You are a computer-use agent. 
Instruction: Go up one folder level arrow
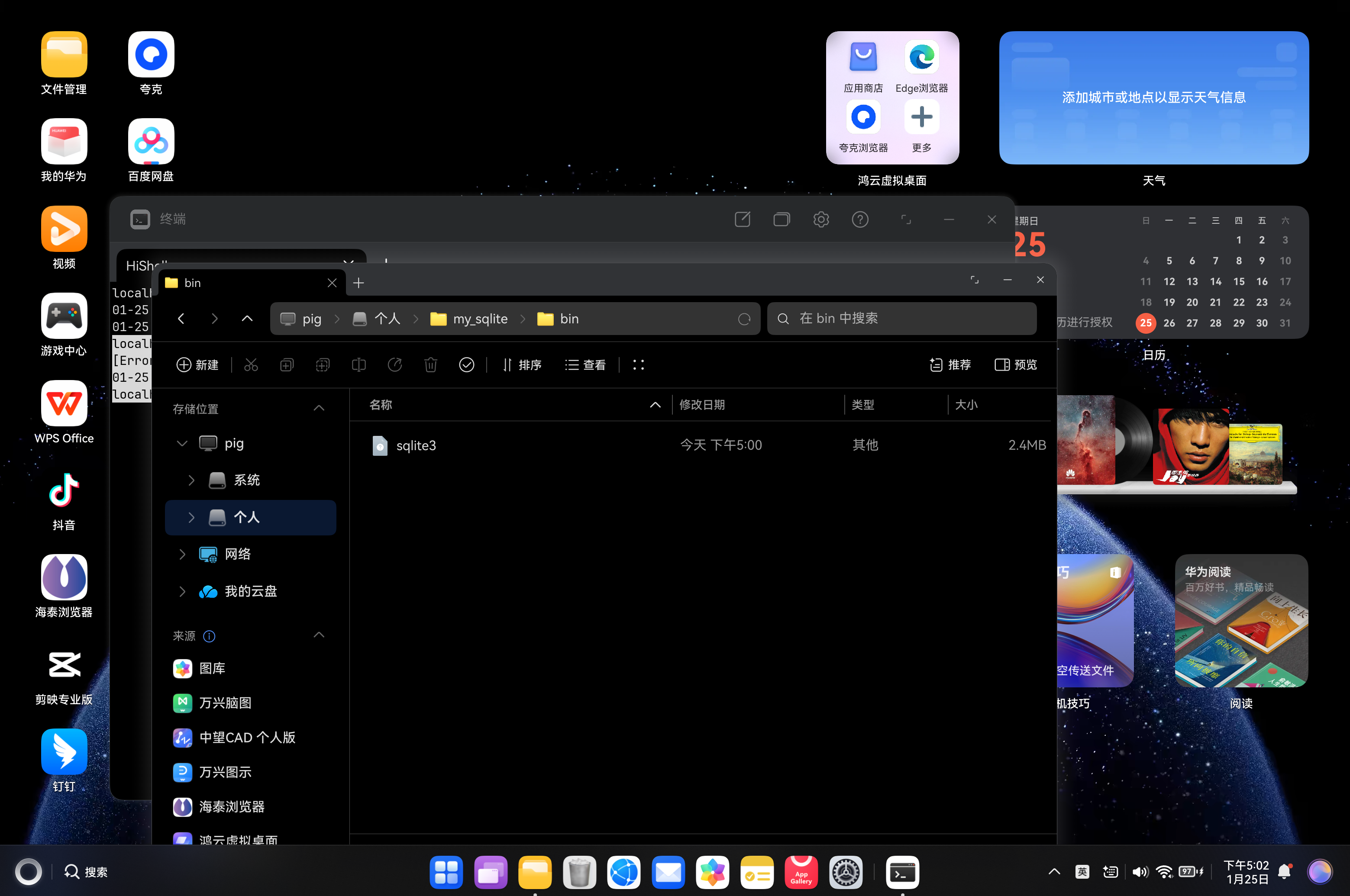pos(247,319)
